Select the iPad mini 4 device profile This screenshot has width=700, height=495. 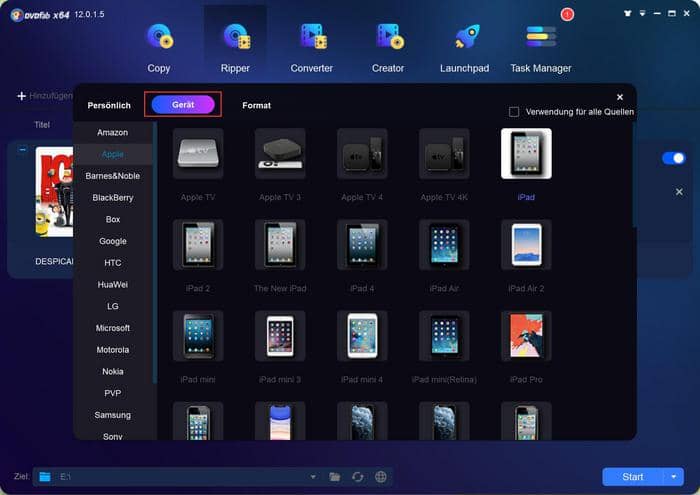click(362, 336)
